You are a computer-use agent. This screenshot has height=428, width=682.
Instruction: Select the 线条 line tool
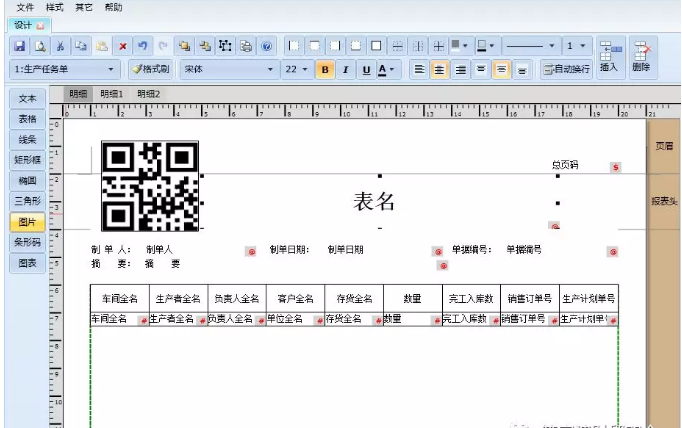(27, 140)
